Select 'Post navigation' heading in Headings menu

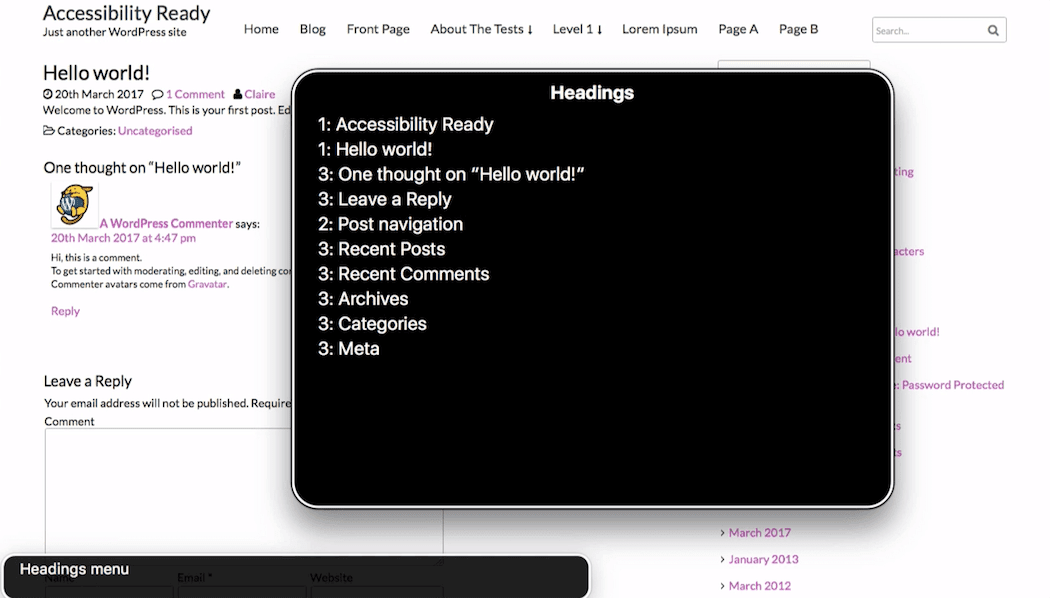click(400, 224)
